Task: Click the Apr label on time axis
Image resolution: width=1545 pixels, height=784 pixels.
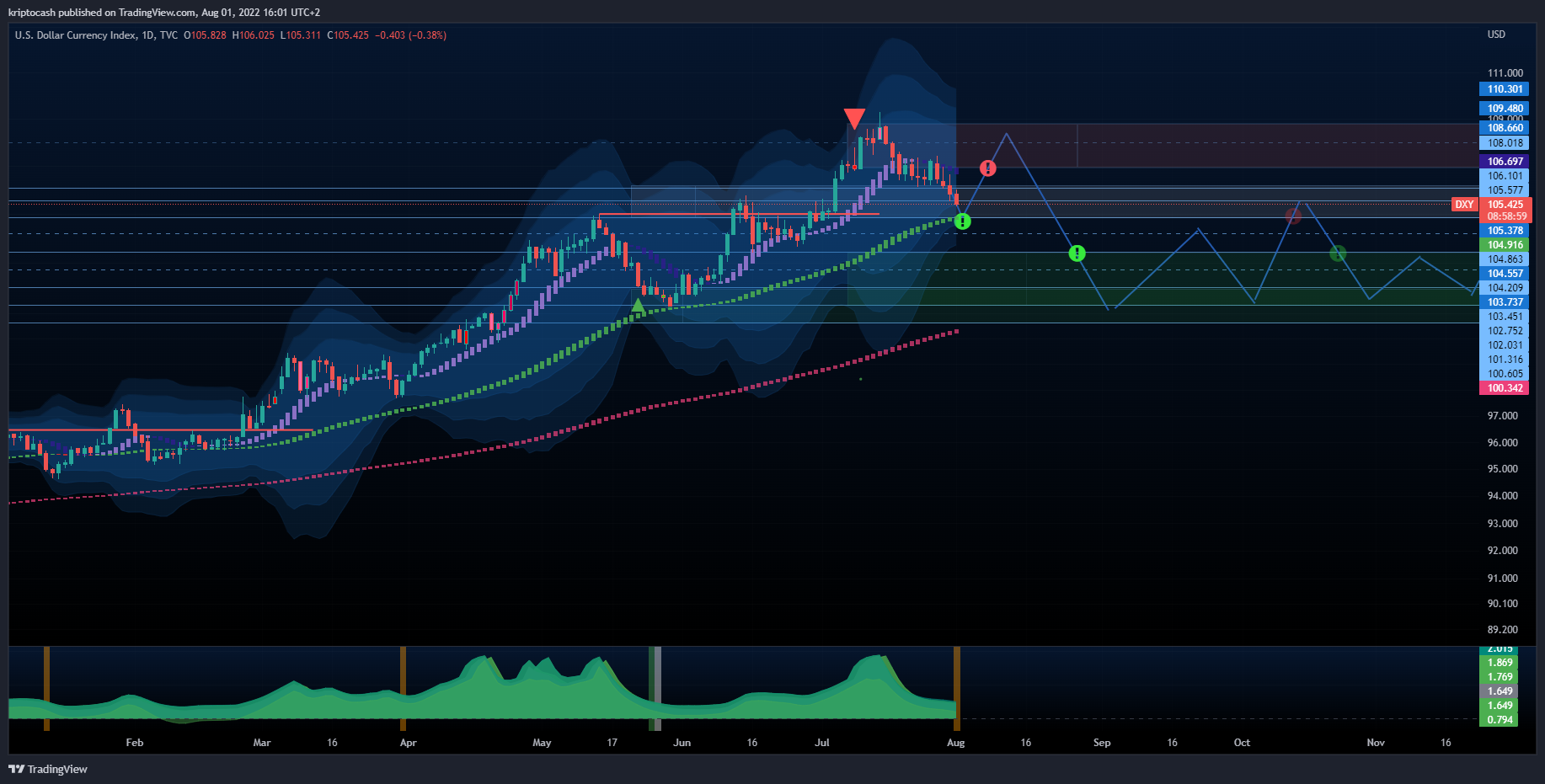Action: click(x=408, y=743)
